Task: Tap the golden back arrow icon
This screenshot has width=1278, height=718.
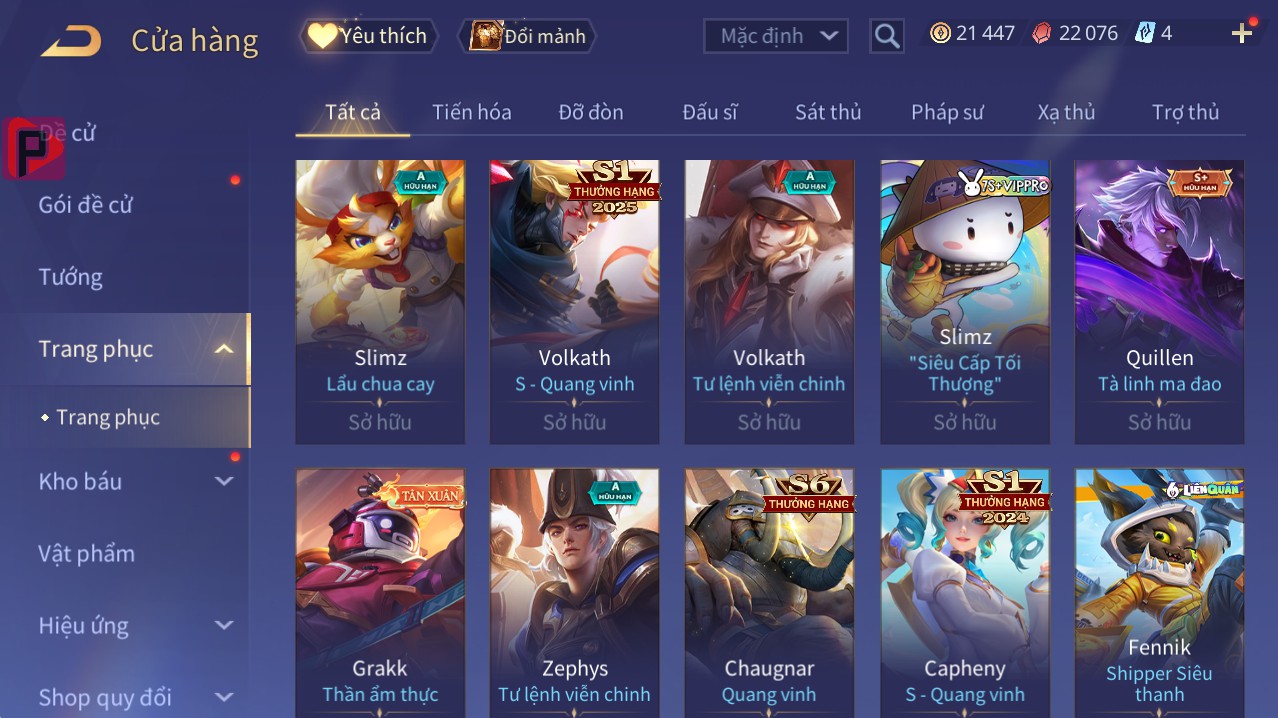Action: (x=71, y=41)
